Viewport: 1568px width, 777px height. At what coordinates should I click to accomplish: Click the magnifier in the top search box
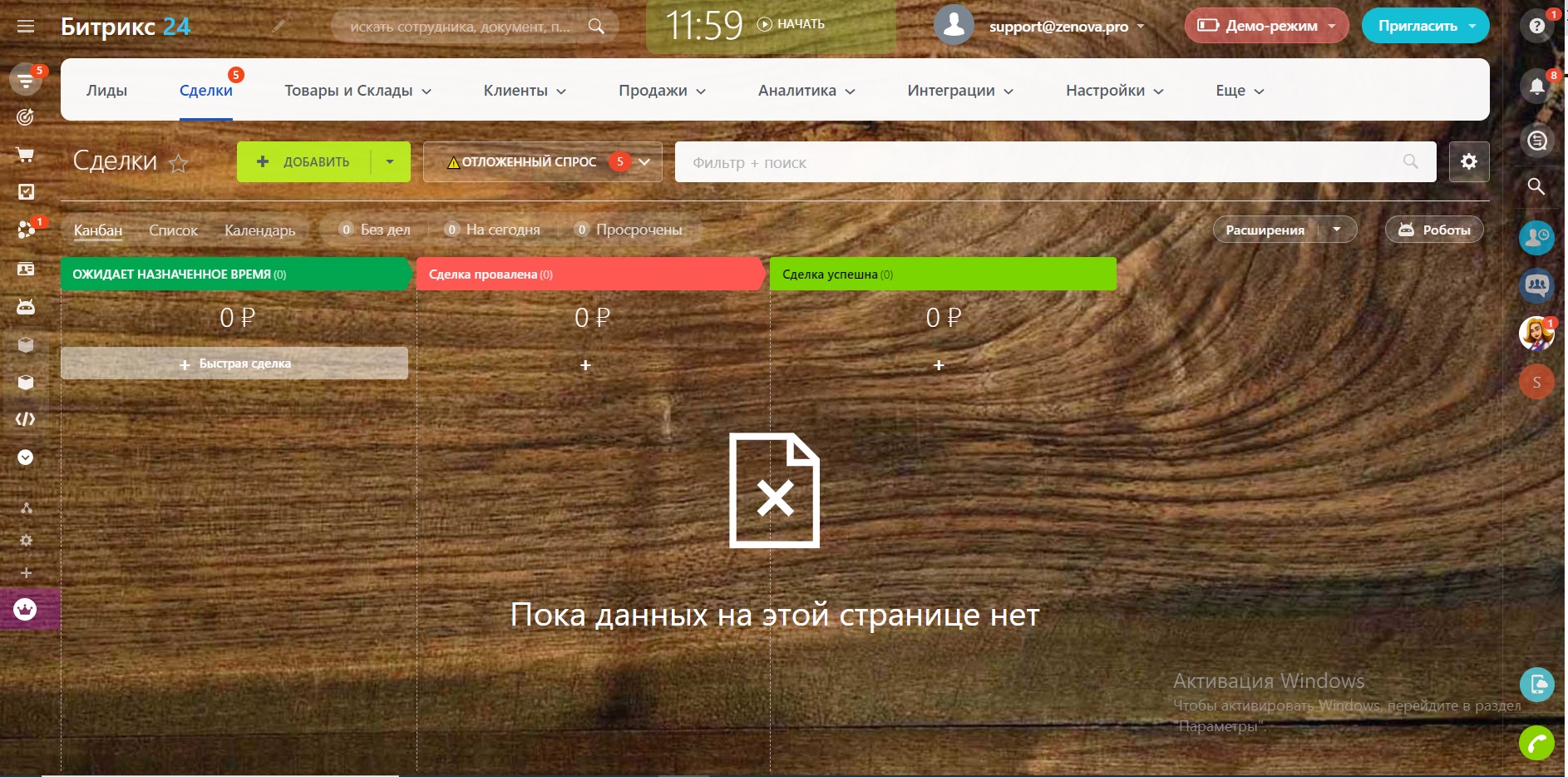[x=596, y=27]
